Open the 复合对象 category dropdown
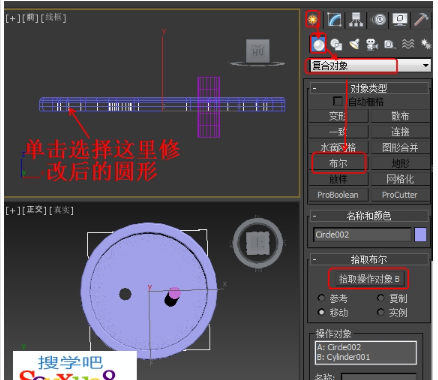438x380 pixels. [369, 65]
